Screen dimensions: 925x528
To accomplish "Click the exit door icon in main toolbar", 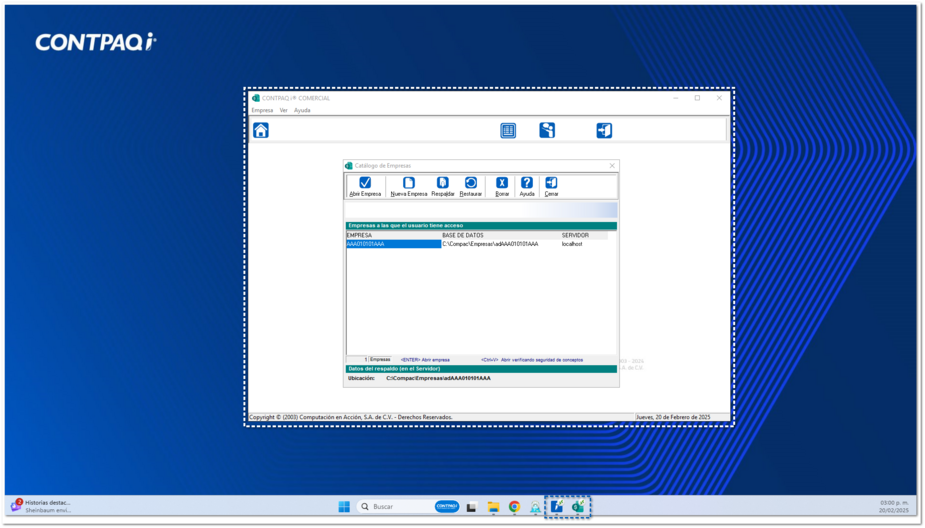I will [x=604, y=131].
